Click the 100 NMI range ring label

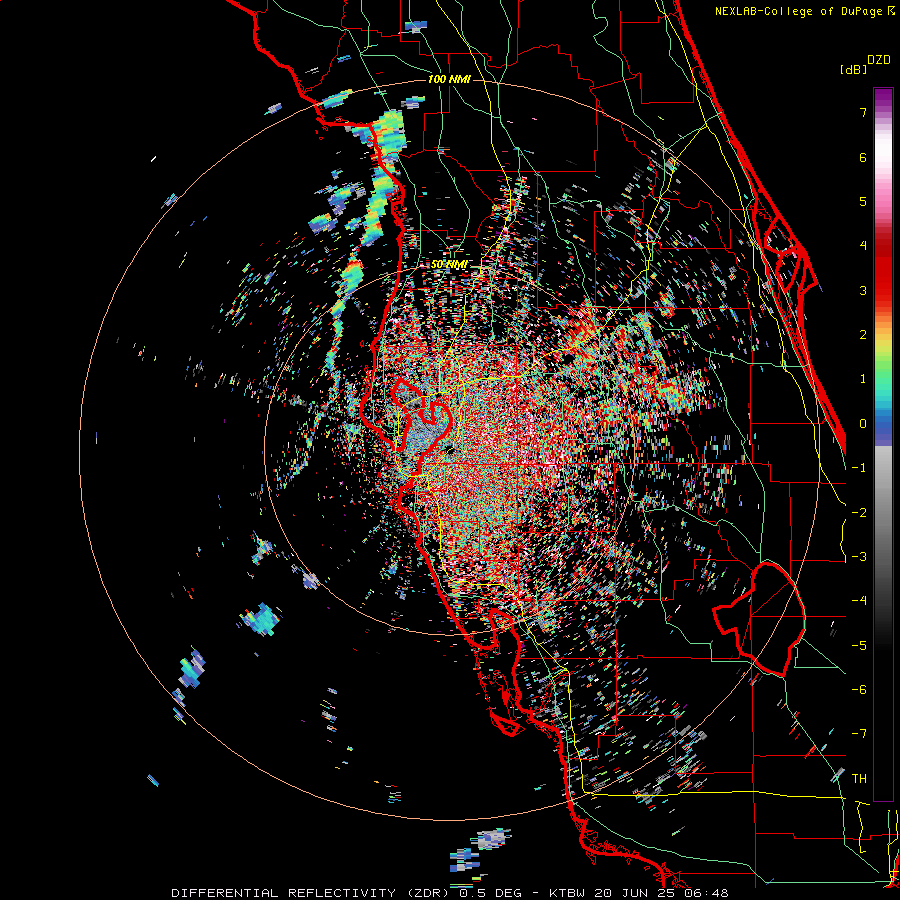point(449,79)
